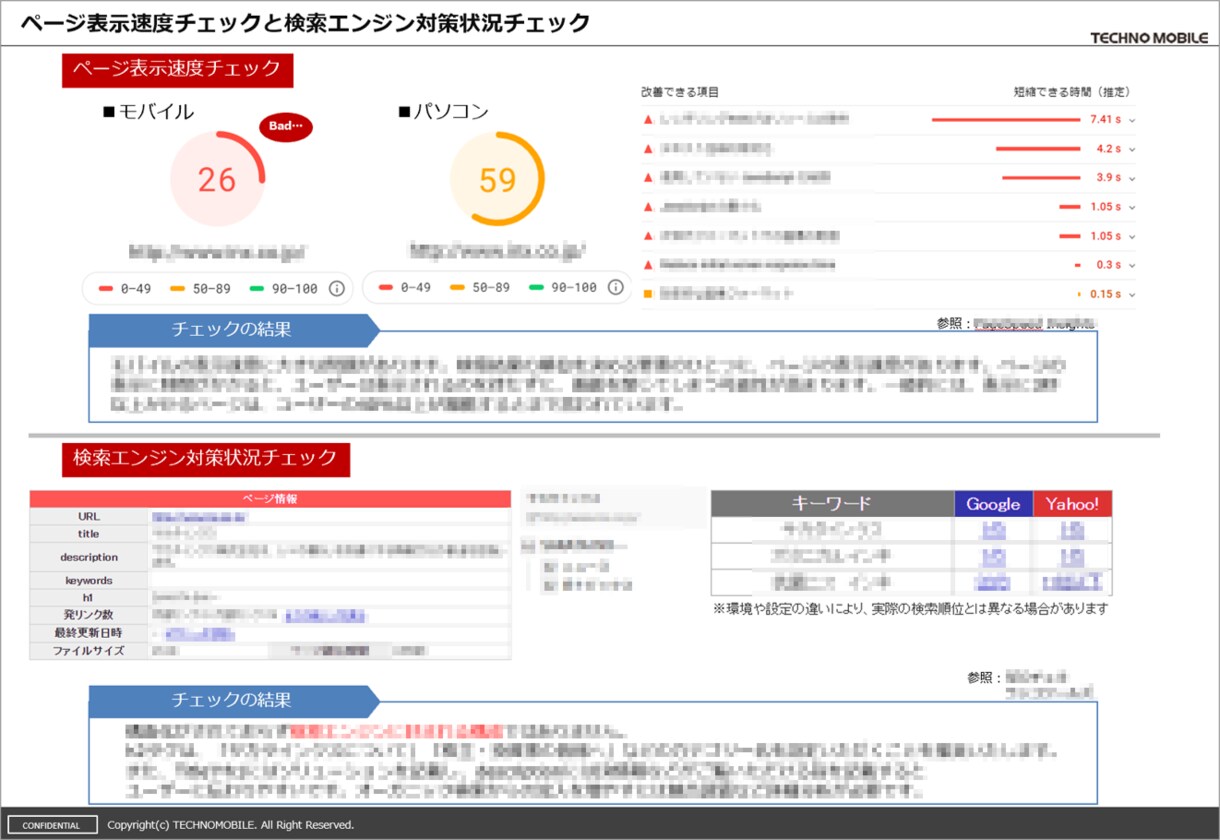Expand the 7.41 s improvement row chevron

[x=1132, y=120]
